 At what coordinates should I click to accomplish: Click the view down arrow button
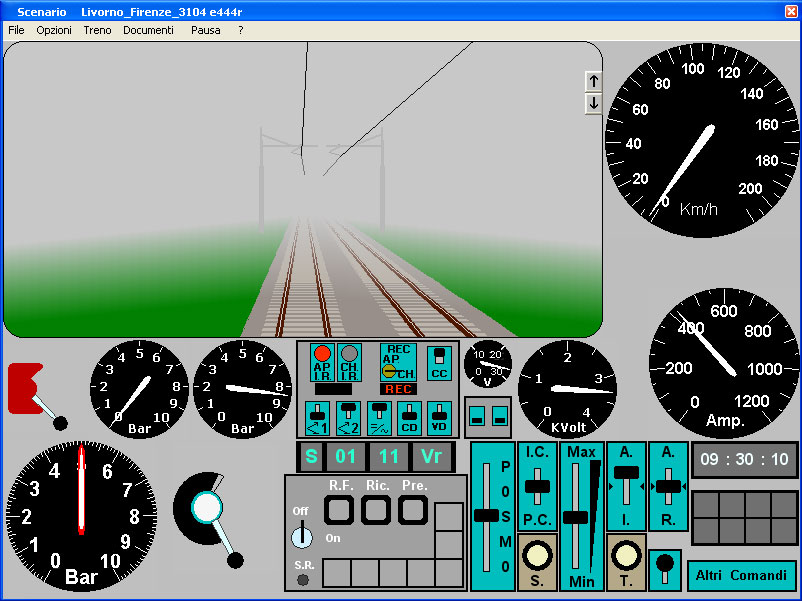[x=593, y=103]
